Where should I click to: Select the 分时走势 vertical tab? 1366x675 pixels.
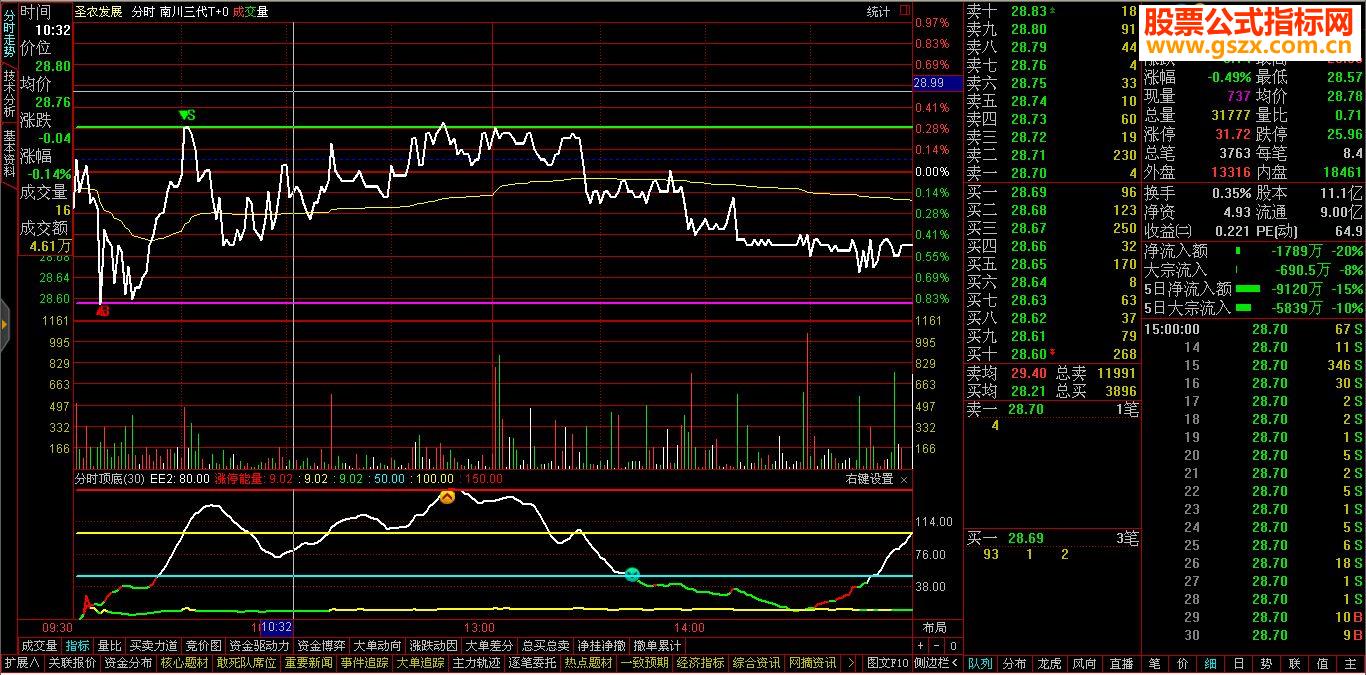point(8,32)
